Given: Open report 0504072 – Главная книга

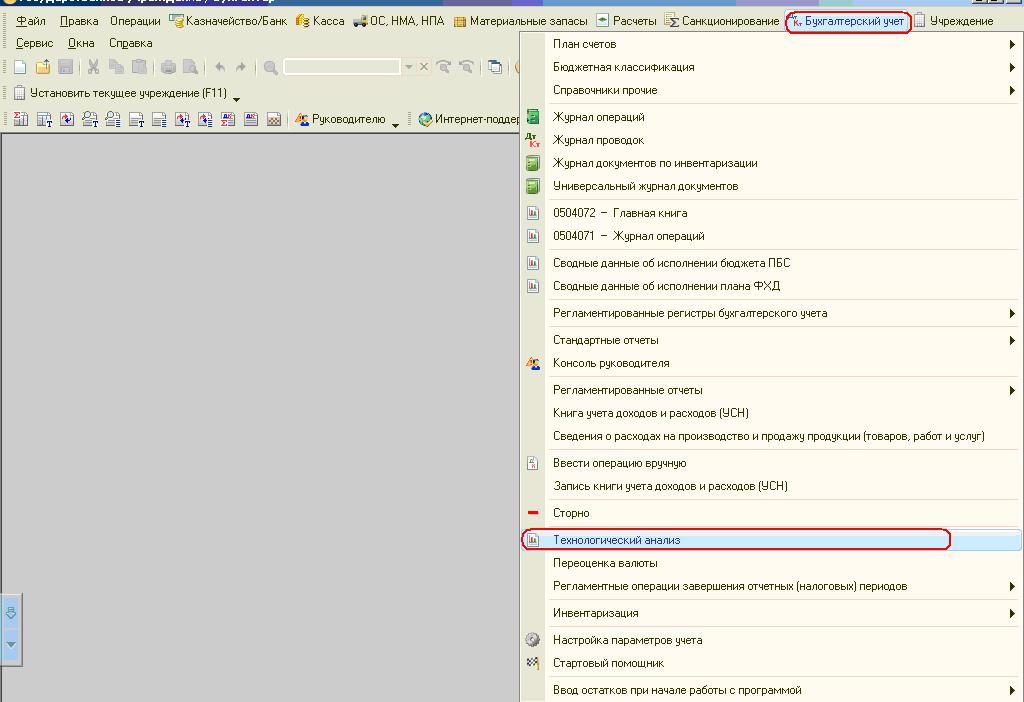Looking at the screenshot, I should (x=772, y=213).
